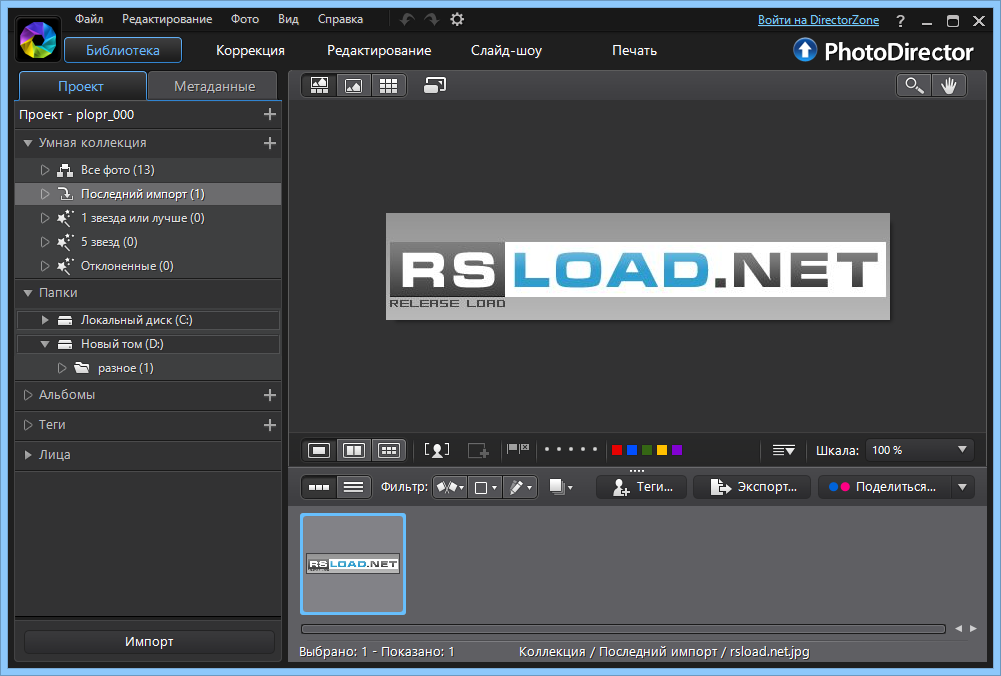Add a new smart collection with plus

(269, 143)
